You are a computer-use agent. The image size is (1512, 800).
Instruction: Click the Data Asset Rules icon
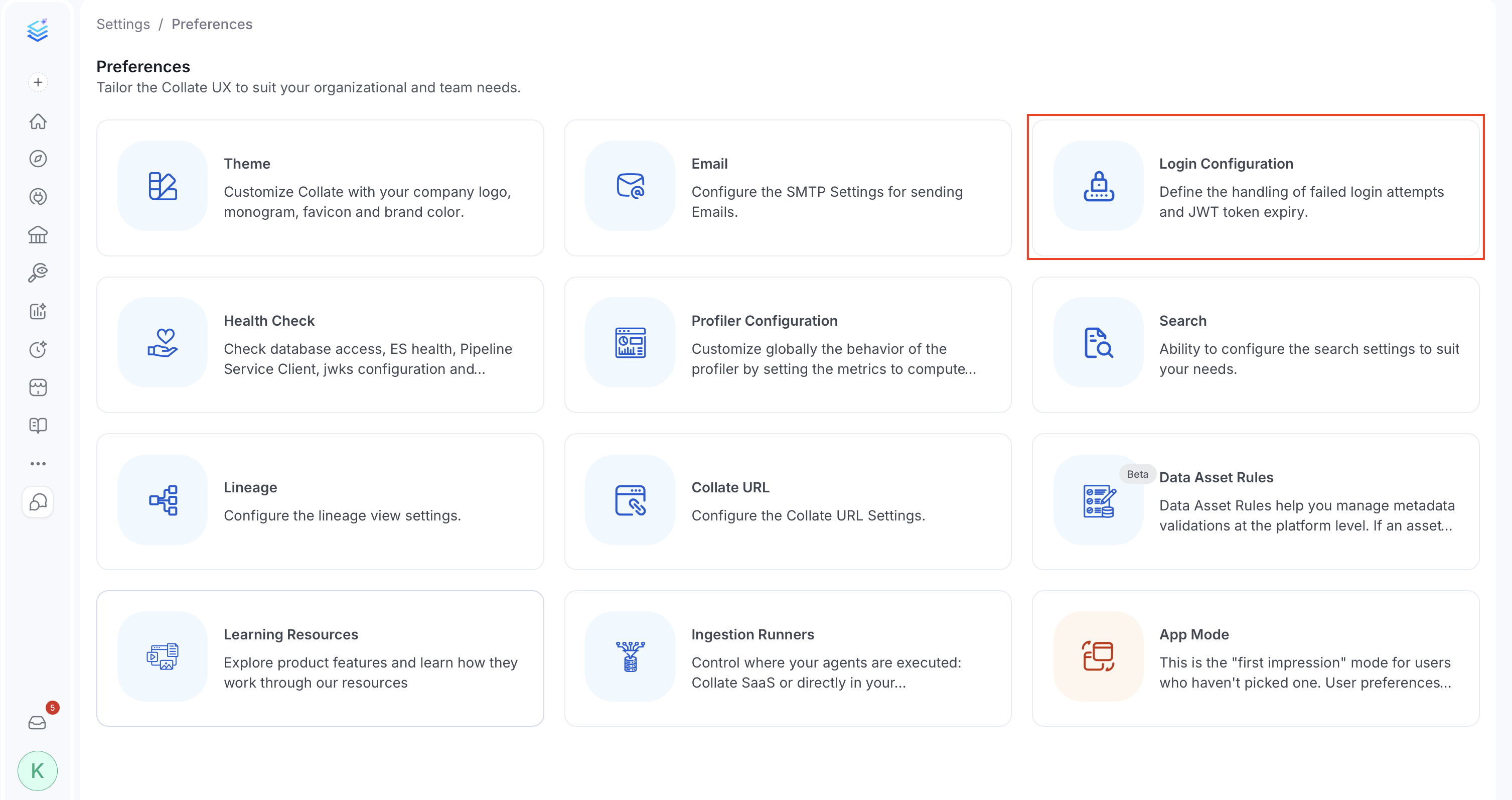pos(1098,501)
